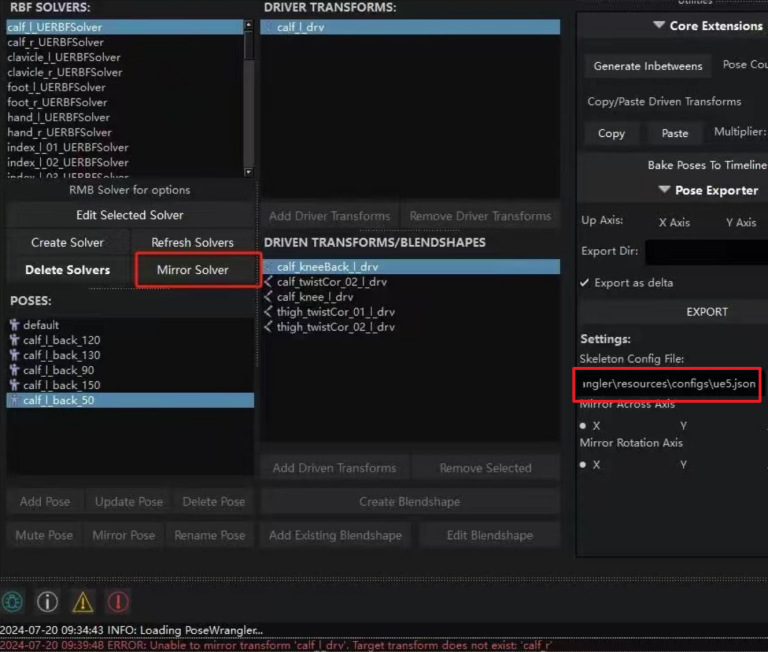The width and height of the screenshot is (768, 652).
Task: Click the pose icon beside default
Action: (x=14, y=325)
